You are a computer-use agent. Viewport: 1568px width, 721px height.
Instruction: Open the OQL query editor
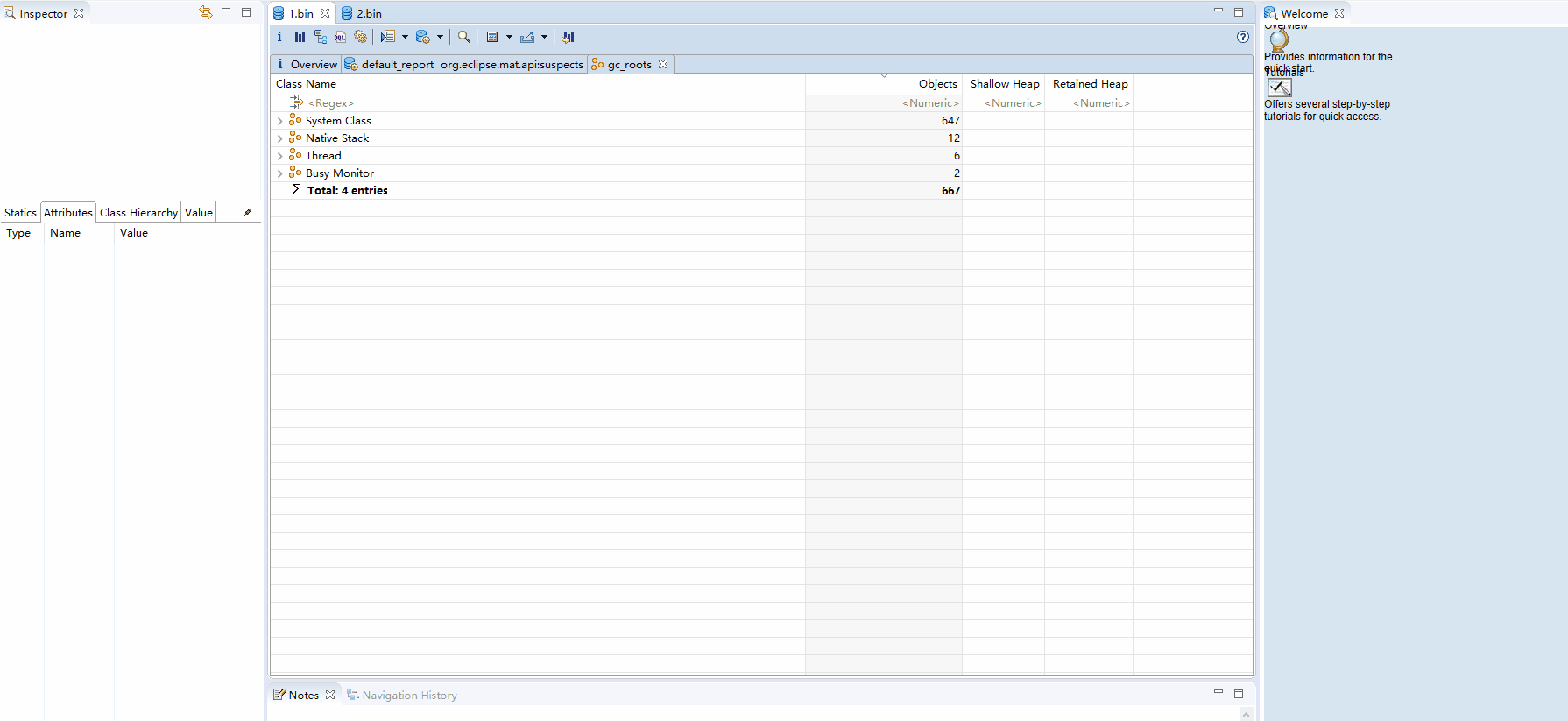point(340,37)
